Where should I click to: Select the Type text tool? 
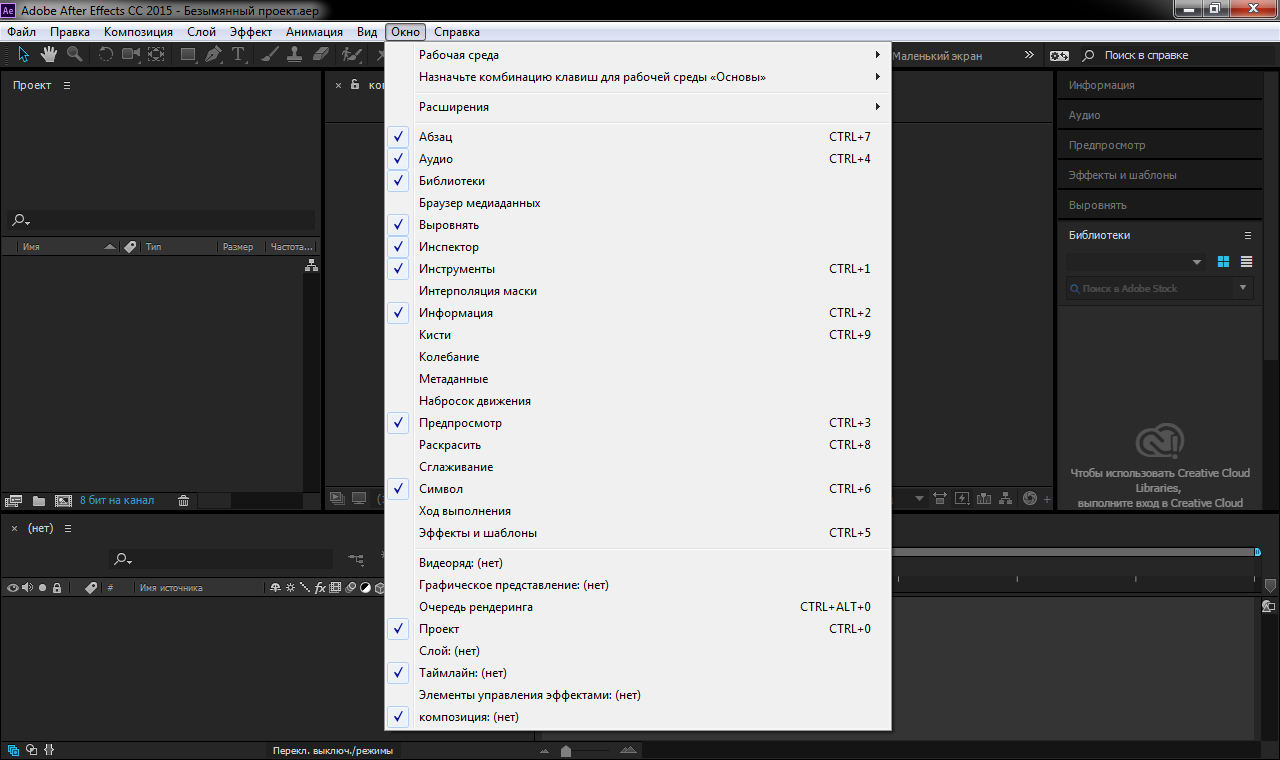(x=238, y=54)
